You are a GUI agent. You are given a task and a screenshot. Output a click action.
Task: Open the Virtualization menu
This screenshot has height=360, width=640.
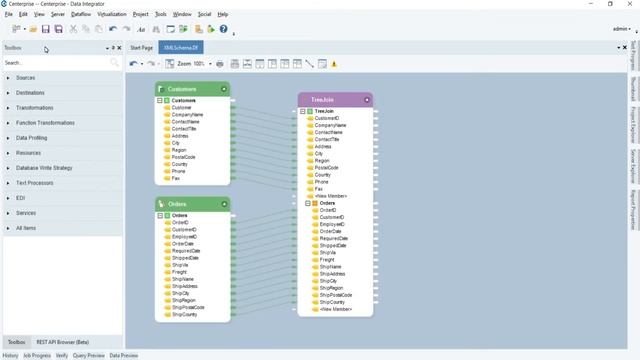pyautogui.click(x=112, y=14)
